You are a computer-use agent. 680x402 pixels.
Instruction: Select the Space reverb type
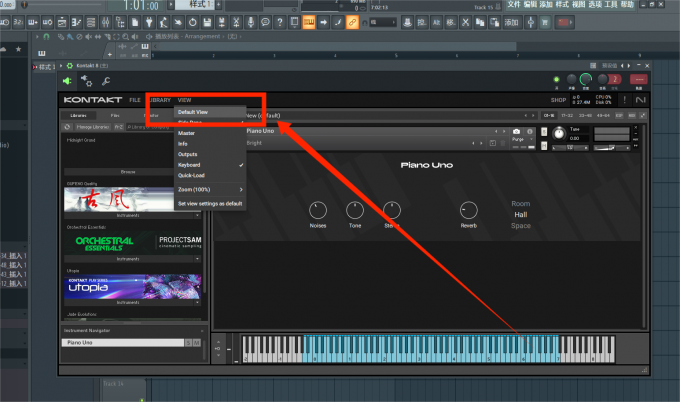(x=520, y=226)
